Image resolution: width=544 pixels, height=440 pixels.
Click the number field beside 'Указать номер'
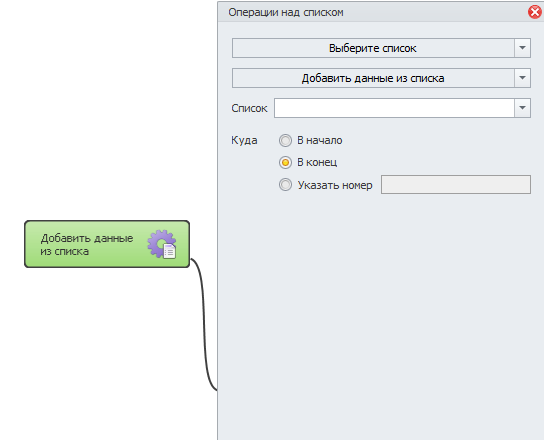[x=456, y=185]
